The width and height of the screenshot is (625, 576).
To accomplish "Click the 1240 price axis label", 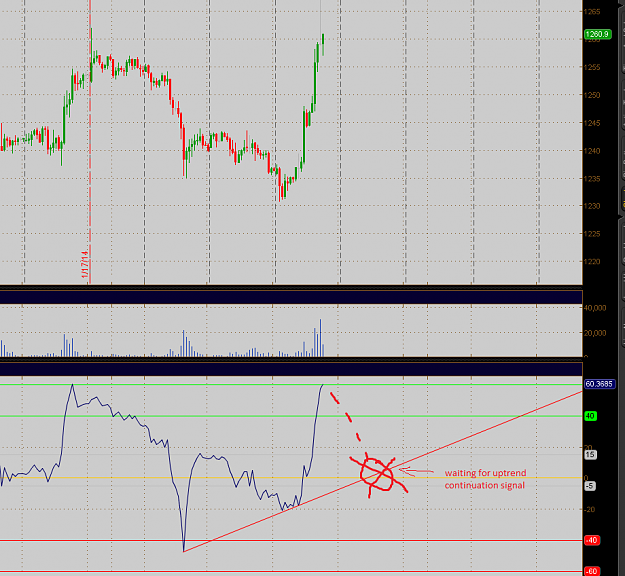I will click(x=592, y=151).
